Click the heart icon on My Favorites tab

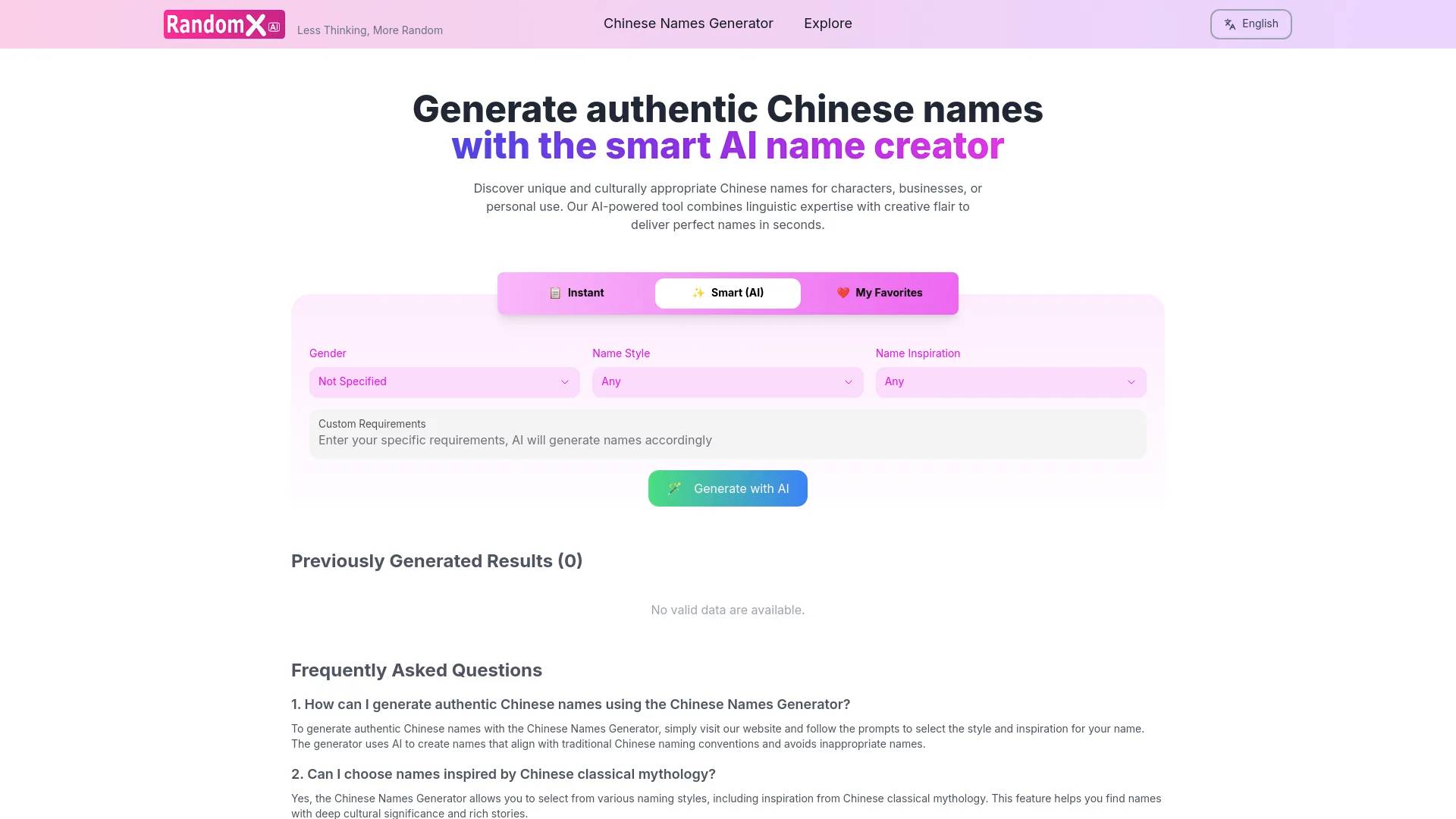(842, 292)
